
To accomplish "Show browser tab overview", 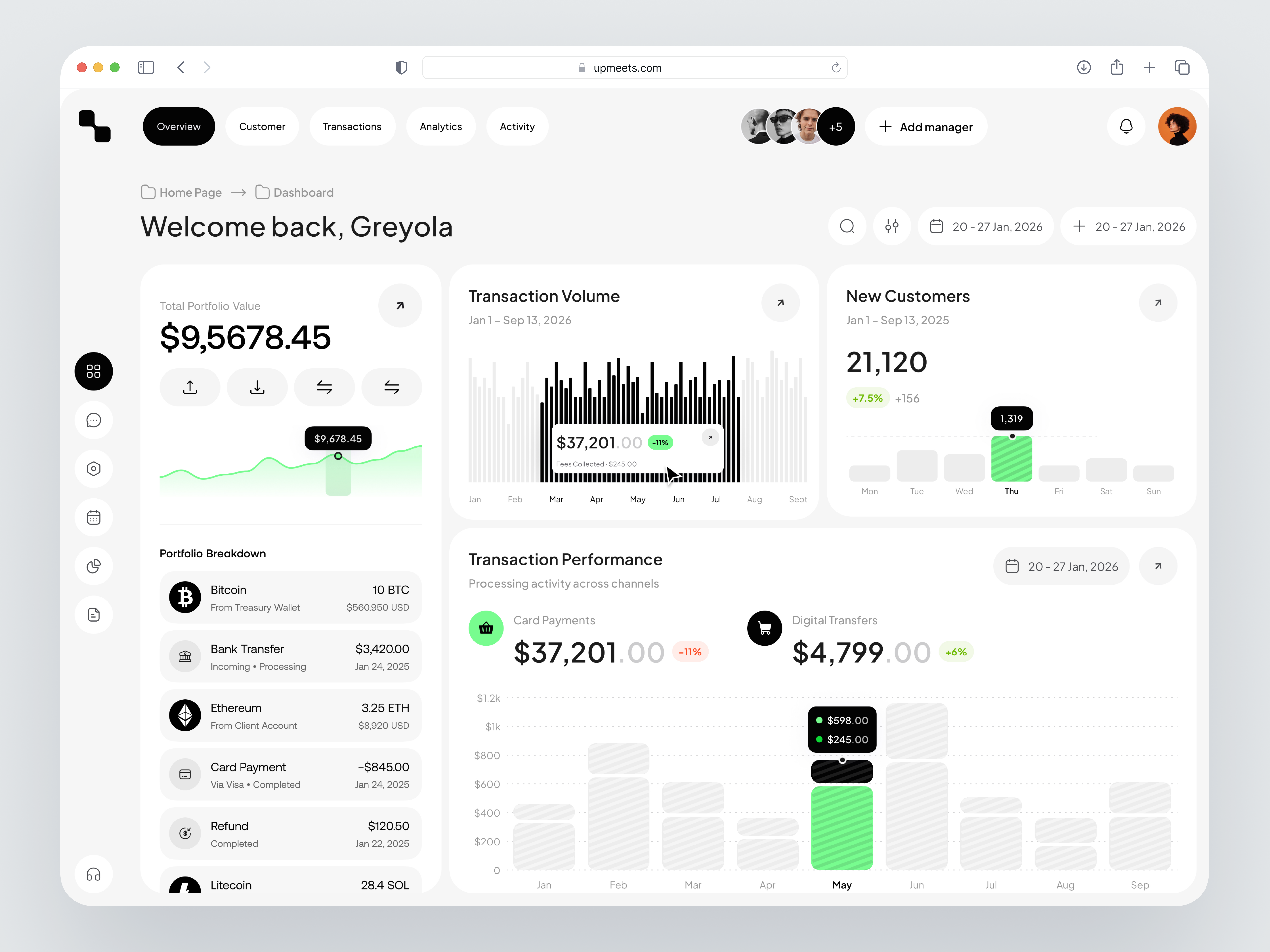I will tap(1182, 68).
